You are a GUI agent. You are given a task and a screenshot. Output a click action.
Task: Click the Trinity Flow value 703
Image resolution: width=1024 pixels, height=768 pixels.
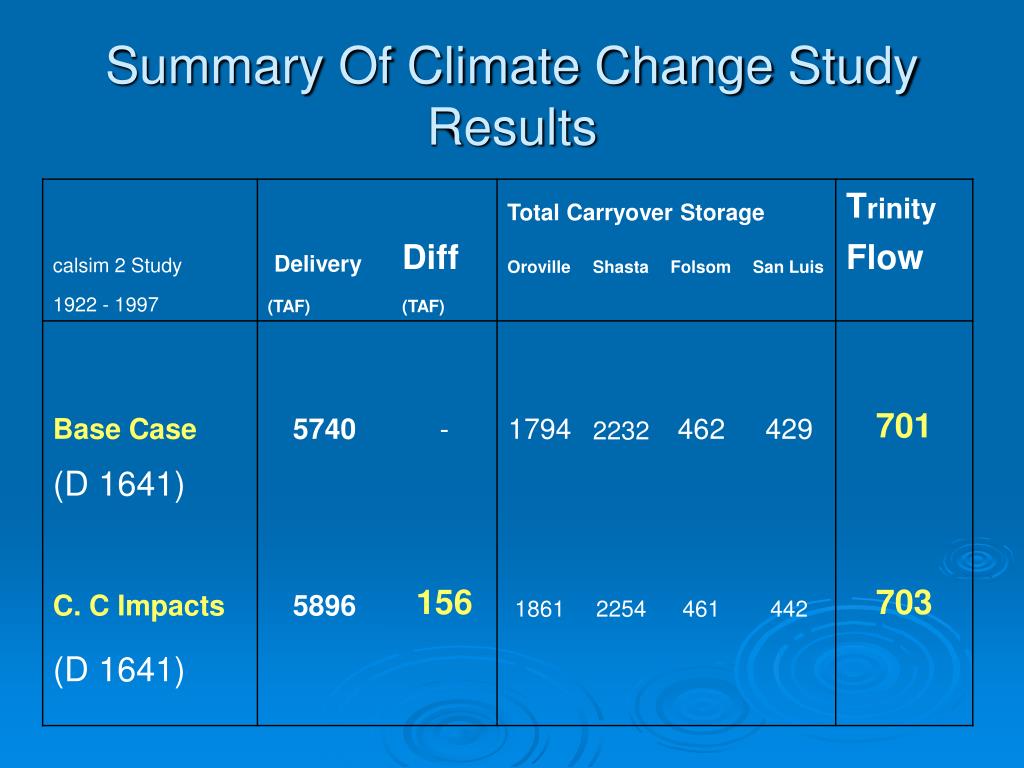tap(904, 602)
